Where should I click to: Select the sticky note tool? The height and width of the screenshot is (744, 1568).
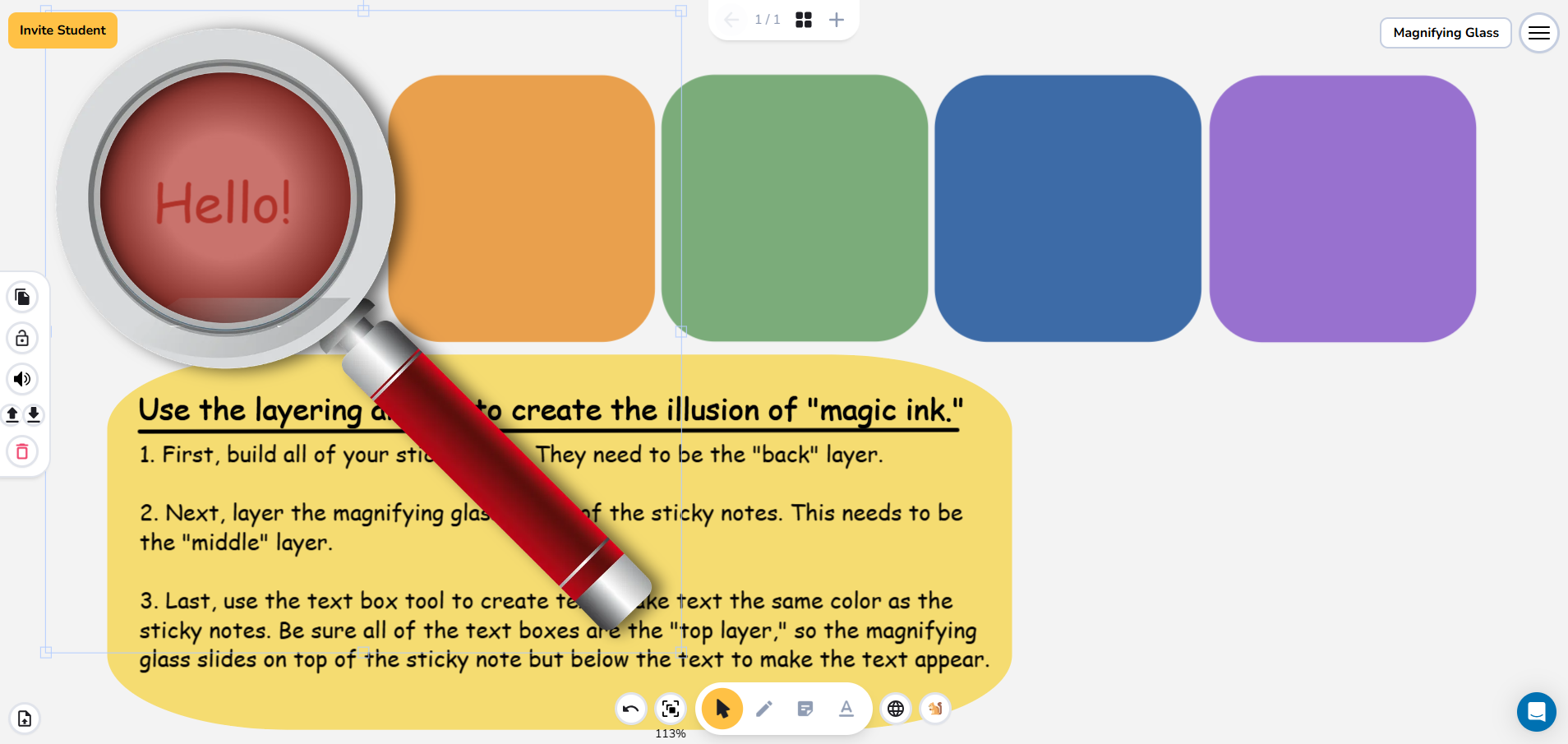[x=805, y=709]
